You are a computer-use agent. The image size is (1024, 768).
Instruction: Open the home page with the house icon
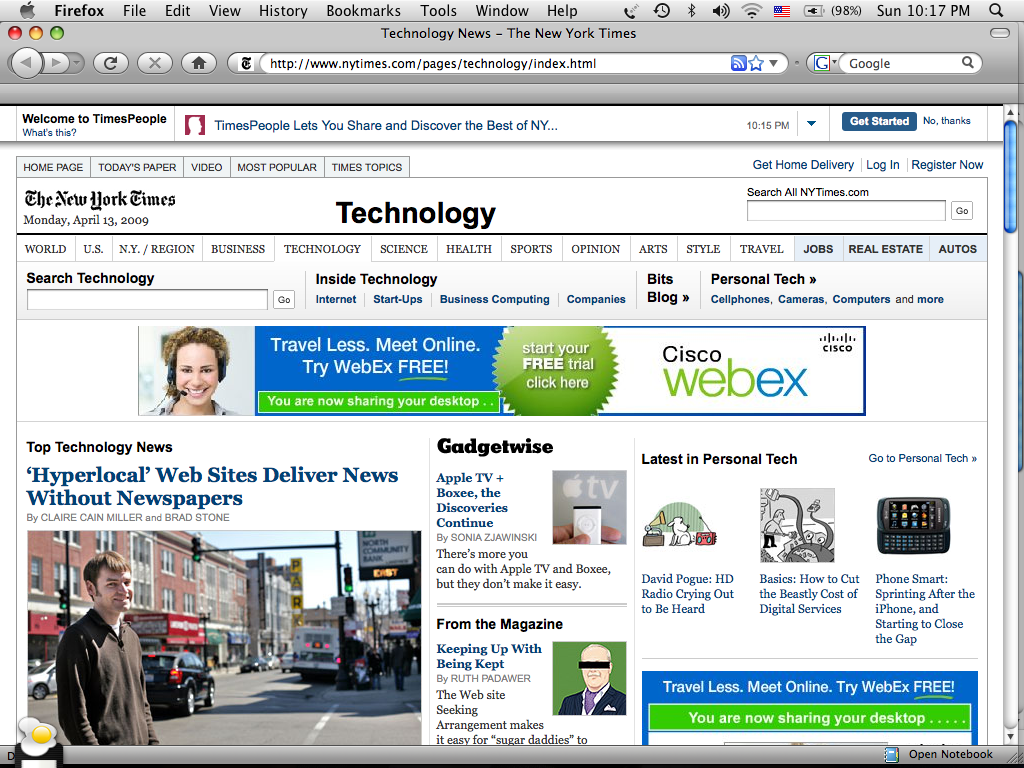coord(199,63)
